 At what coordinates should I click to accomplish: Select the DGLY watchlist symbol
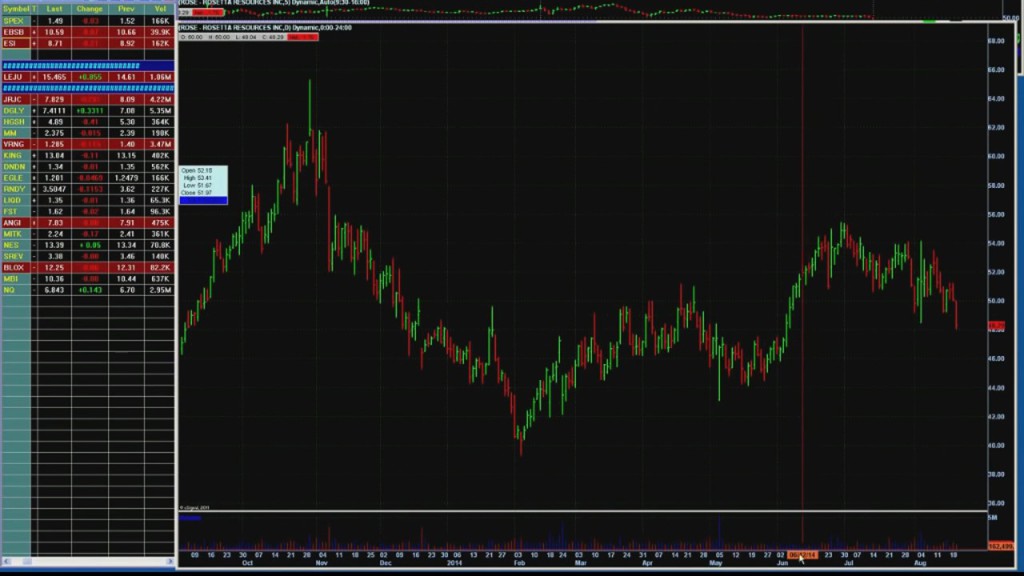pyautogui.click(x=15, y=110)
